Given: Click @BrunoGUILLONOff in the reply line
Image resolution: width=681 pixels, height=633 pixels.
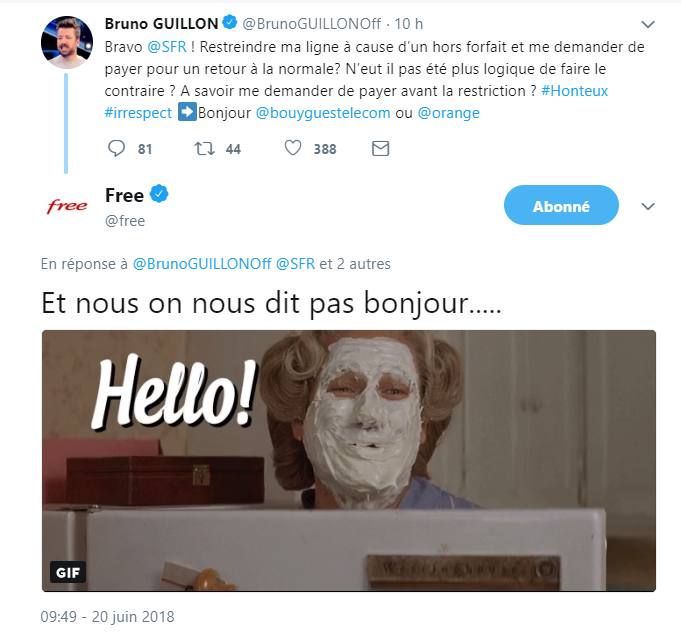Looking at the screenshot, I should tap(202, 264).
